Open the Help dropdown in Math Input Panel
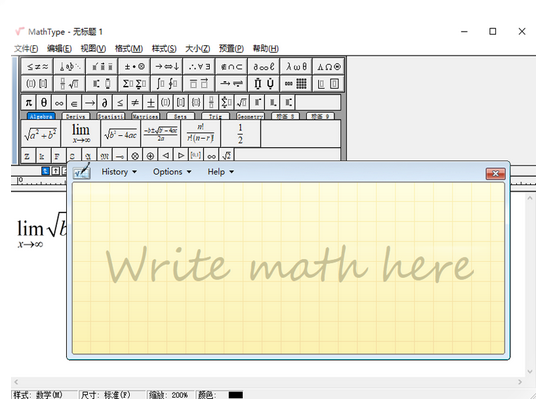Image resolution: width=541 pixels, height=409 pixels. pyautogui.click(x=220, y=172)
